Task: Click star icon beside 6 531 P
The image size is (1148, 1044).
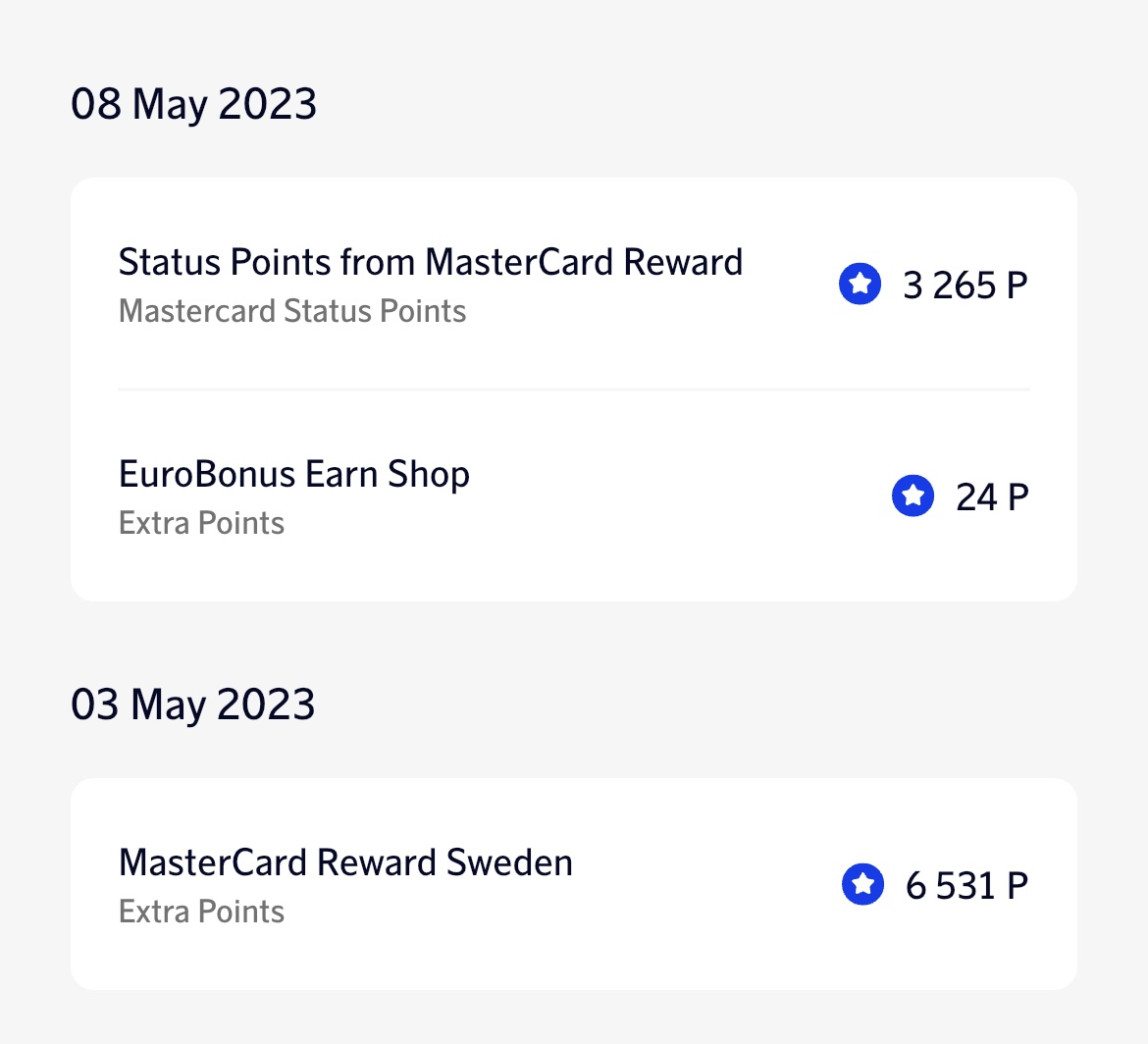Action: point(862,884)
